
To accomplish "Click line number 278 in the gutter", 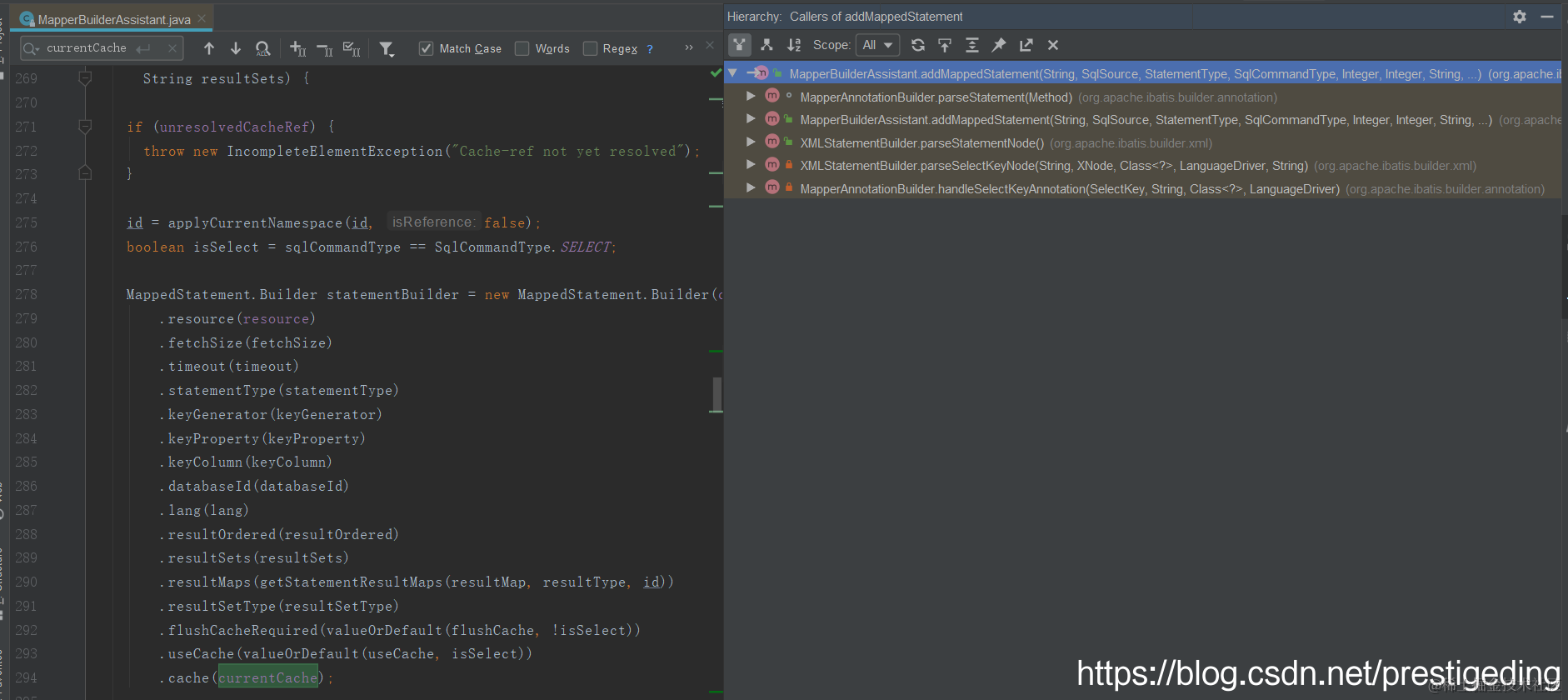I will tap(26, 294).
